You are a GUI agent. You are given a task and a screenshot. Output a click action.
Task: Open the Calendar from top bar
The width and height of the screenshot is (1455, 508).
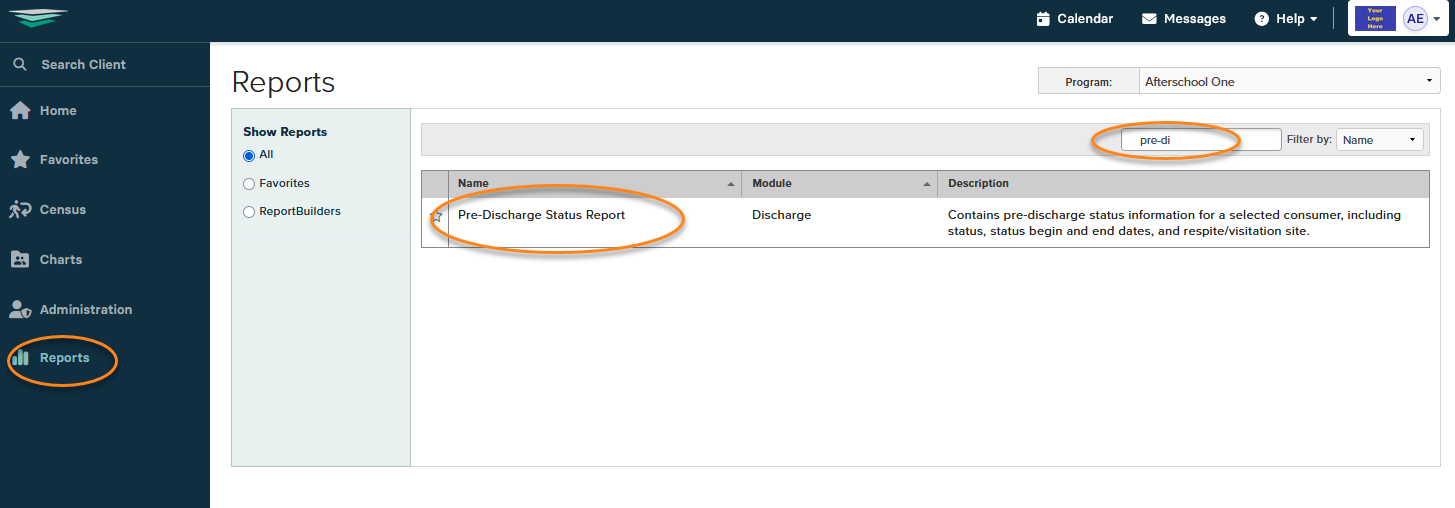pos(1074,19)
